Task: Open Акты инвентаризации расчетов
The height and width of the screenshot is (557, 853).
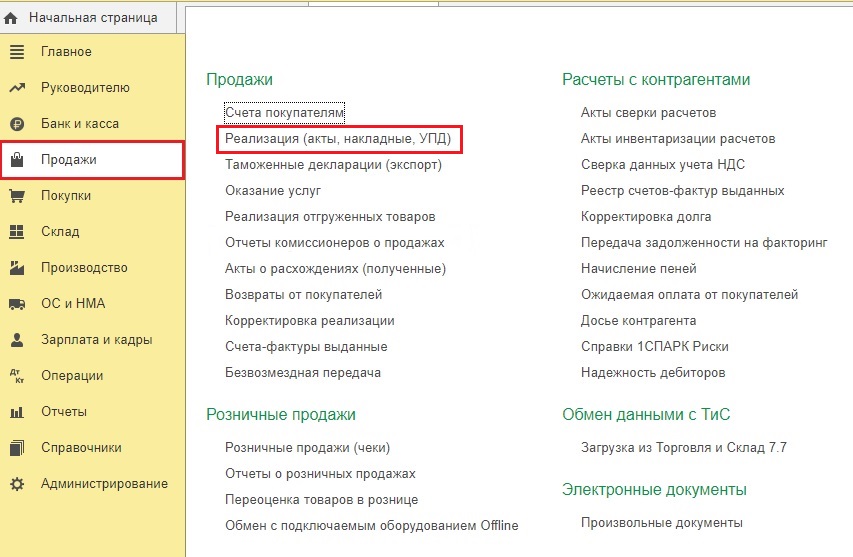Action: pos(678,139)
